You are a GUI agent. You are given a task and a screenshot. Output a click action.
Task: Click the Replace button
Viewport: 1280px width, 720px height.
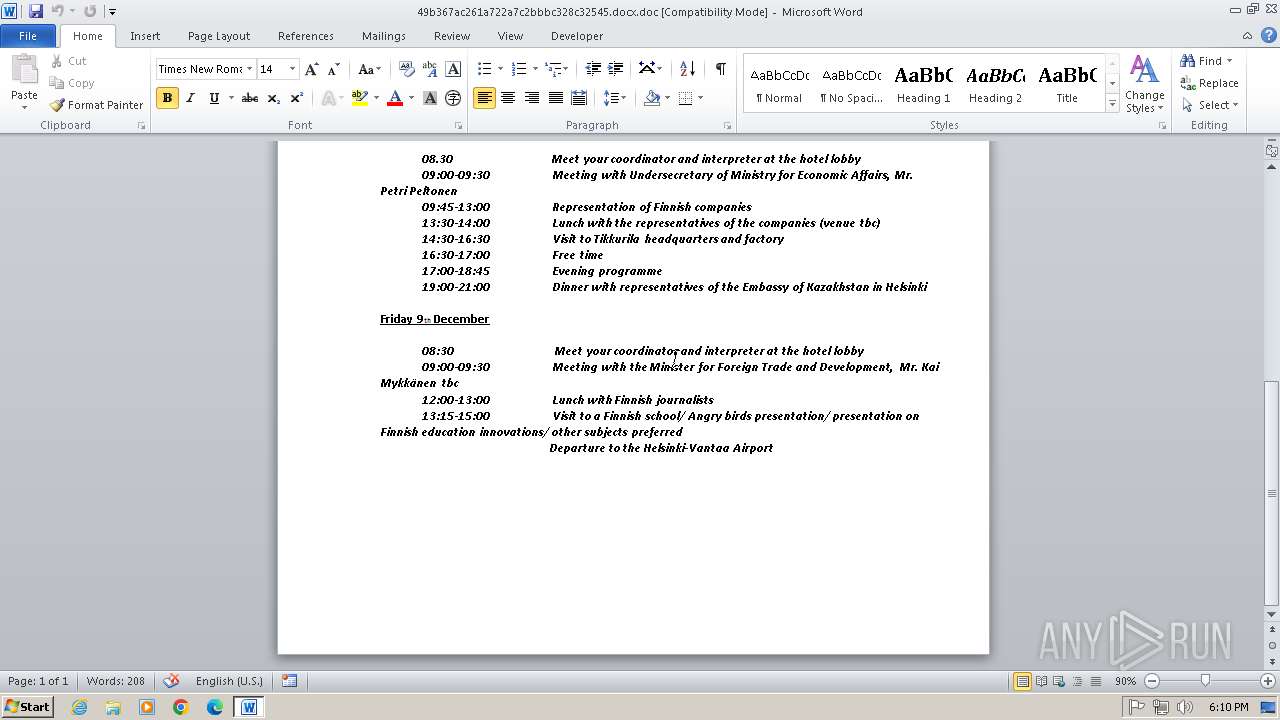pos(1209,83)
